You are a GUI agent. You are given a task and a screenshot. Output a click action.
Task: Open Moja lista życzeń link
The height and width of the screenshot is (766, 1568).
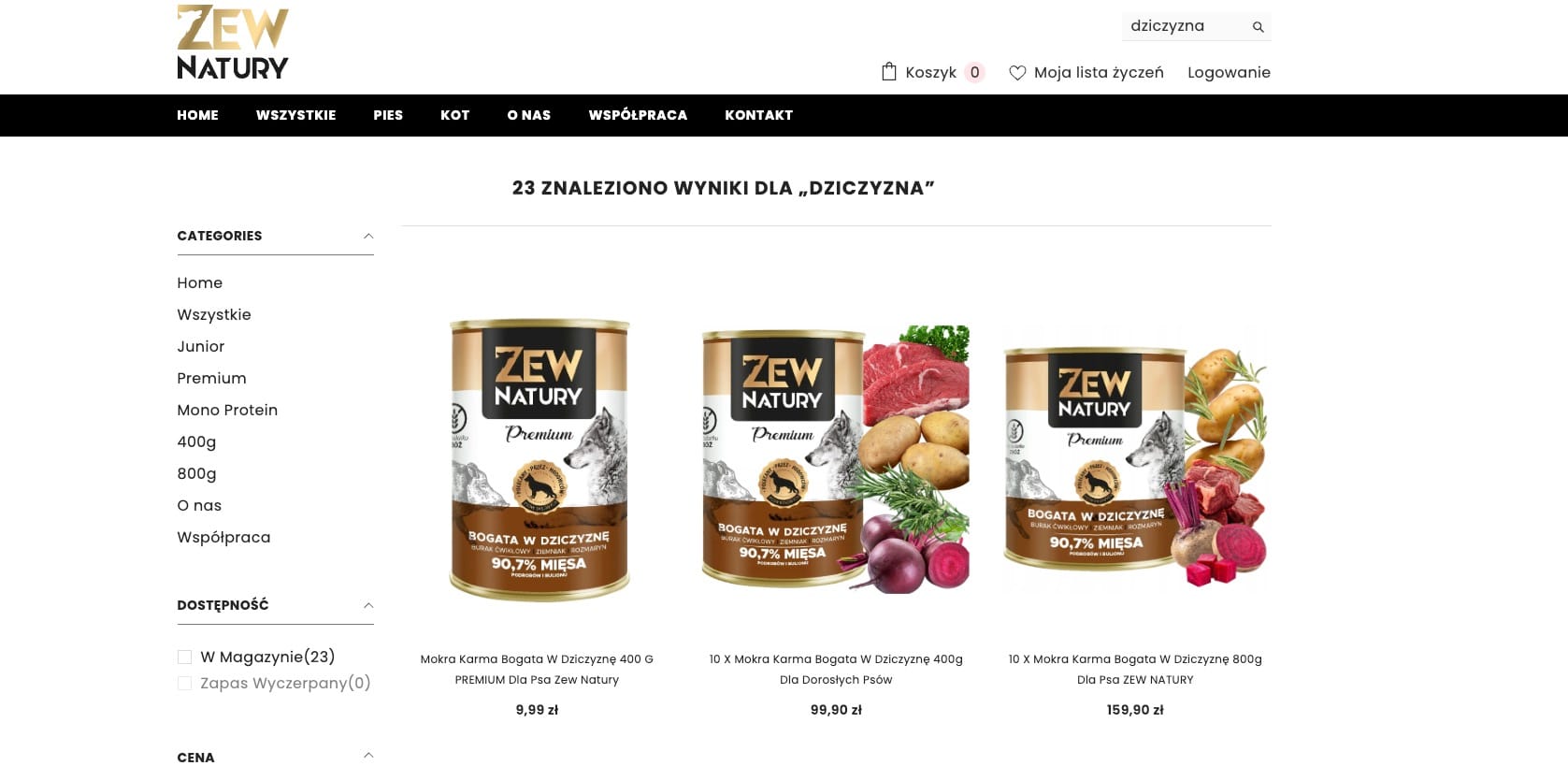click(1099, 72)
